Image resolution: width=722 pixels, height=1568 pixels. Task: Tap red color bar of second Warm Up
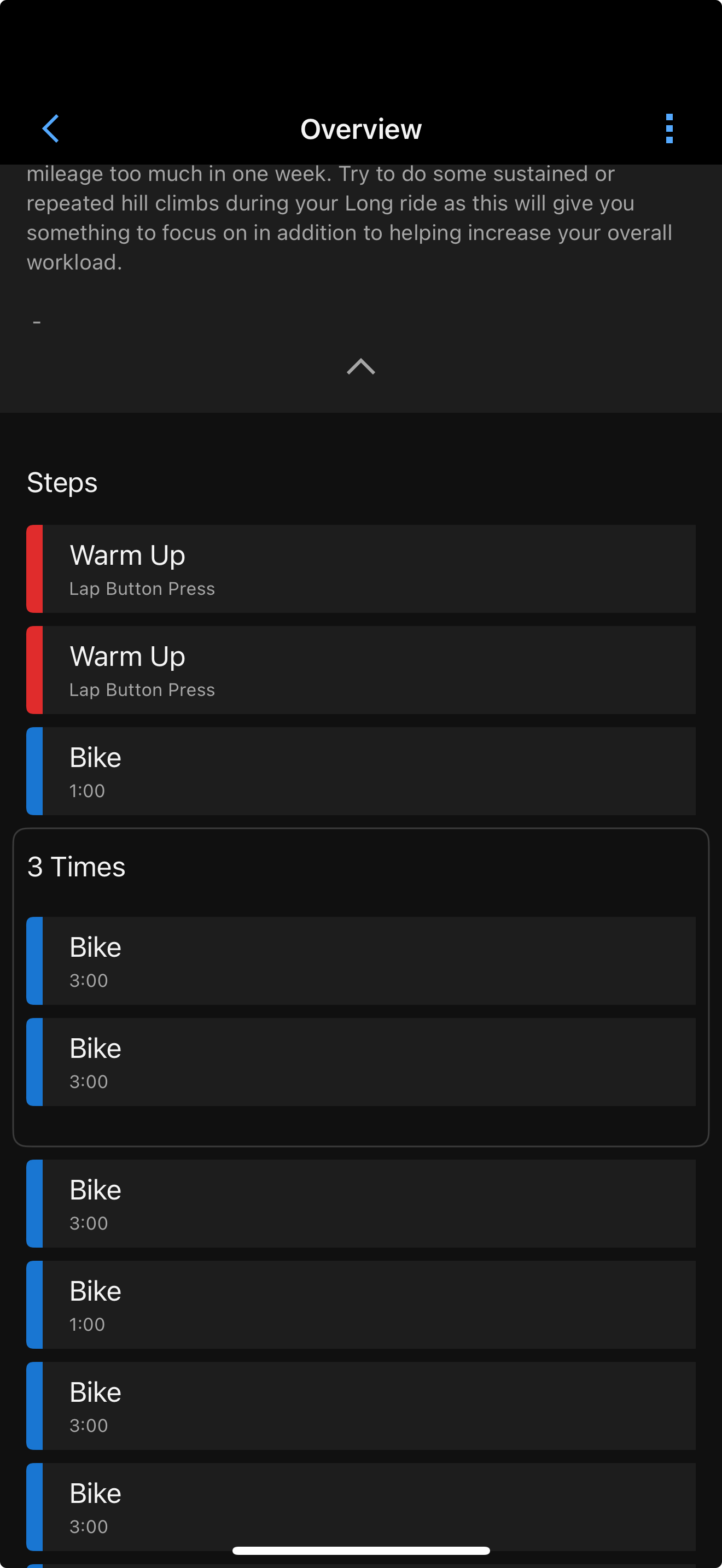(34, 670)
